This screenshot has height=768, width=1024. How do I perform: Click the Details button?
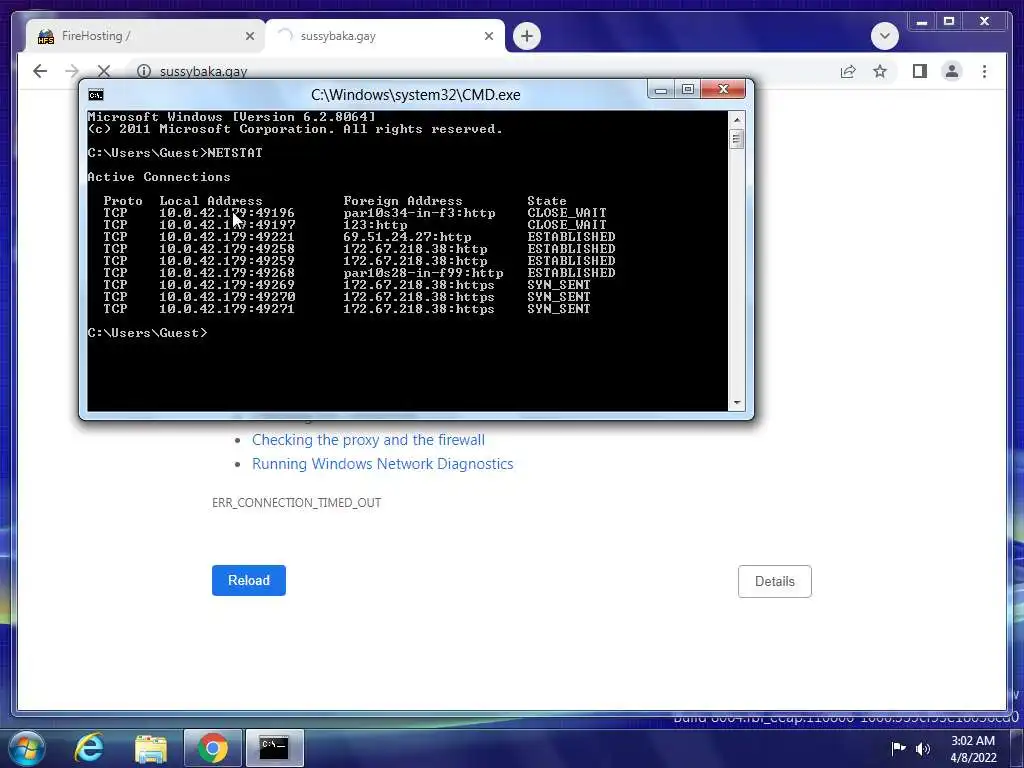click(775, 581)
